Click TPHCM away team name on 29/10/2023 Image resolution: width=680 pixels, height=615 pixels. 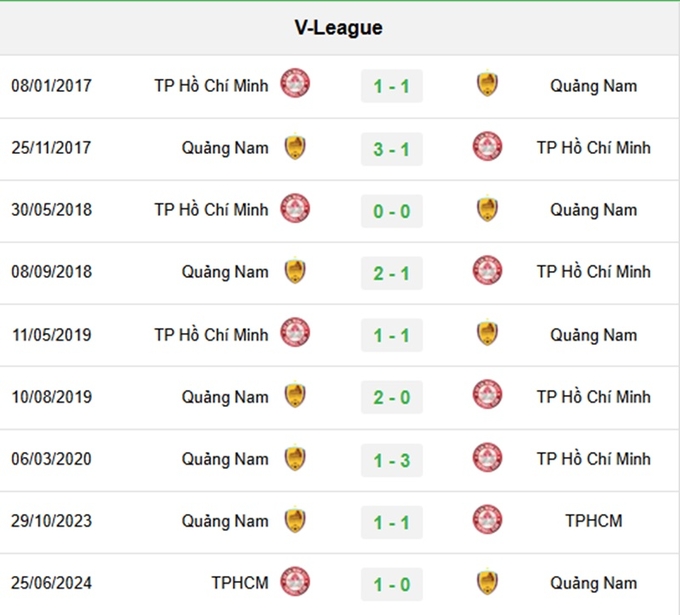click(594, 520)
